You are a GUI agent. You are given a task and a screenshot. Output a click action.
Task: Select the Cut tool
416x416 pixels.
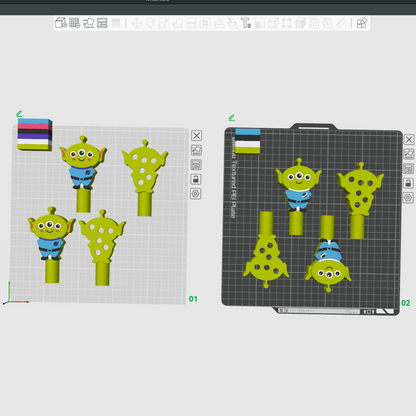191,23
